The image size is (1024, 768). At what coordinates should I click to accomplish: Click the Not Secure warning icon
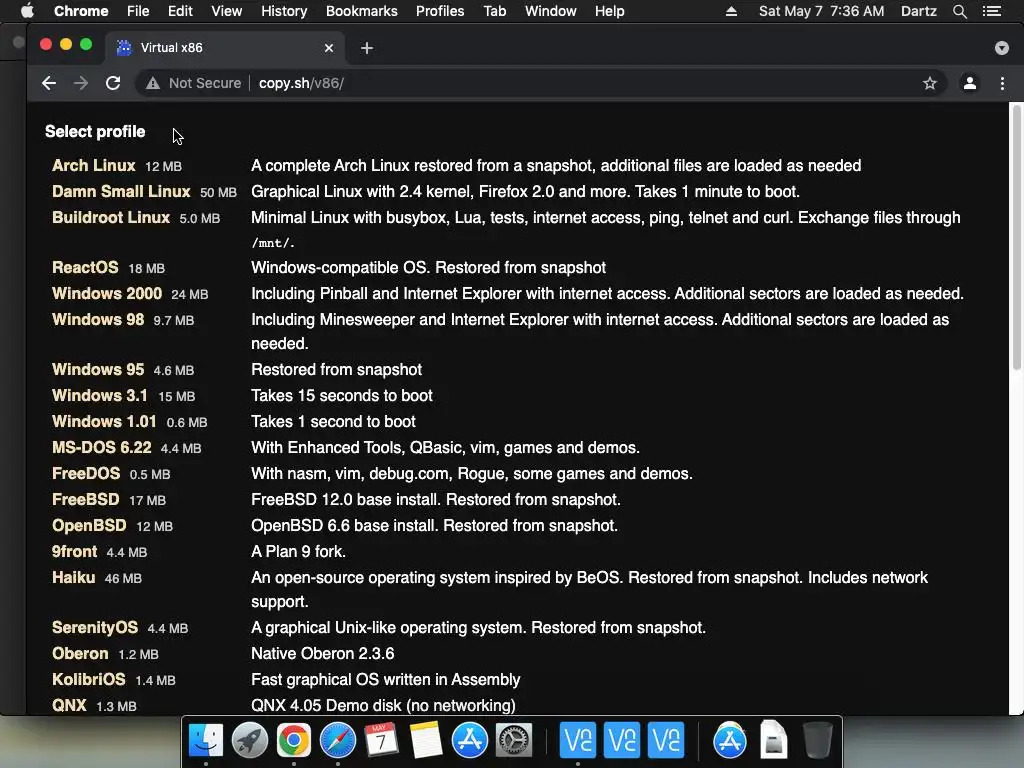coord(153,83)
